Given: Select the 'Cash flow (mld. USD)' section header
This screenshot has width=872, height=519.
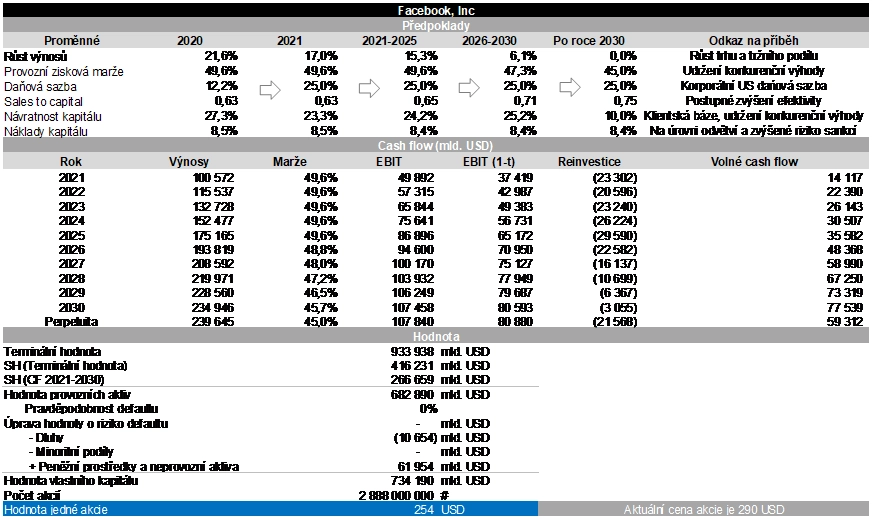Looking at the screenshot, I should (435, 146).
